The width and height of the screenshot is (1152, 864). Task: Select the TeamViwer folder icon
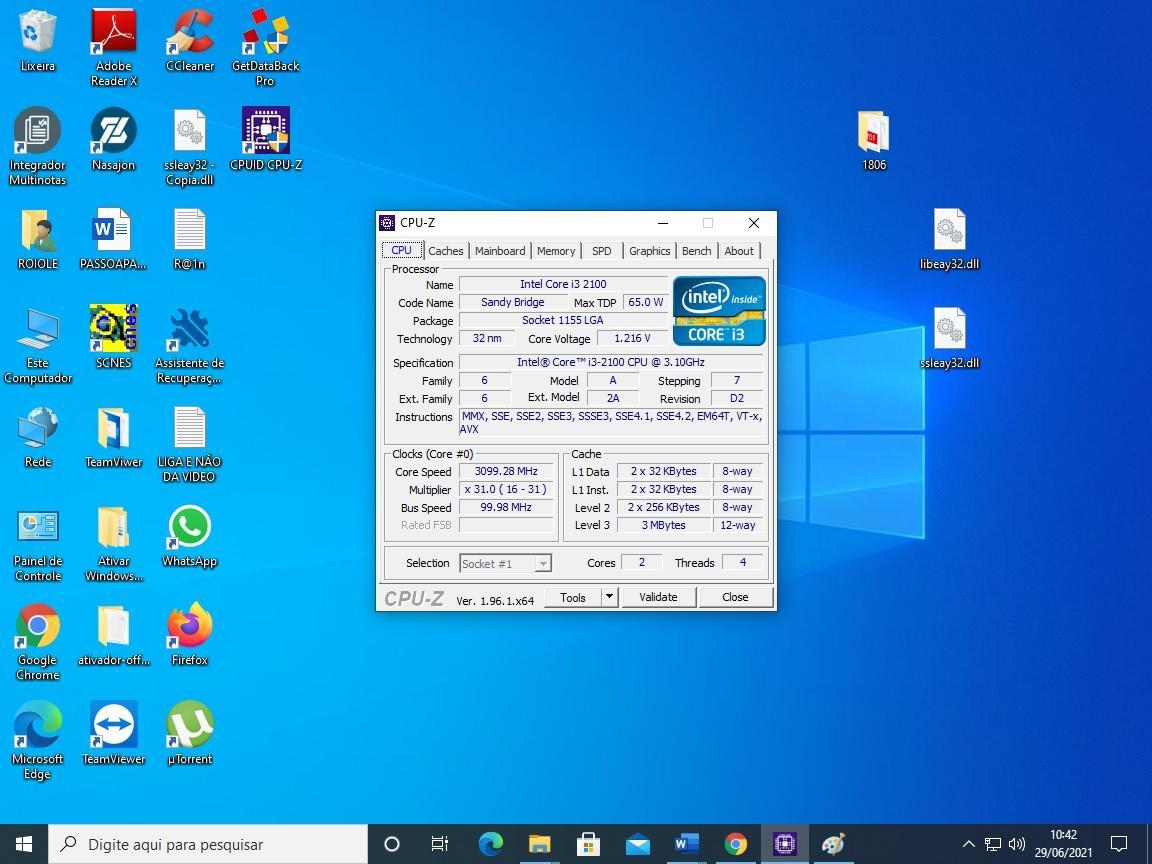(113, 436)
